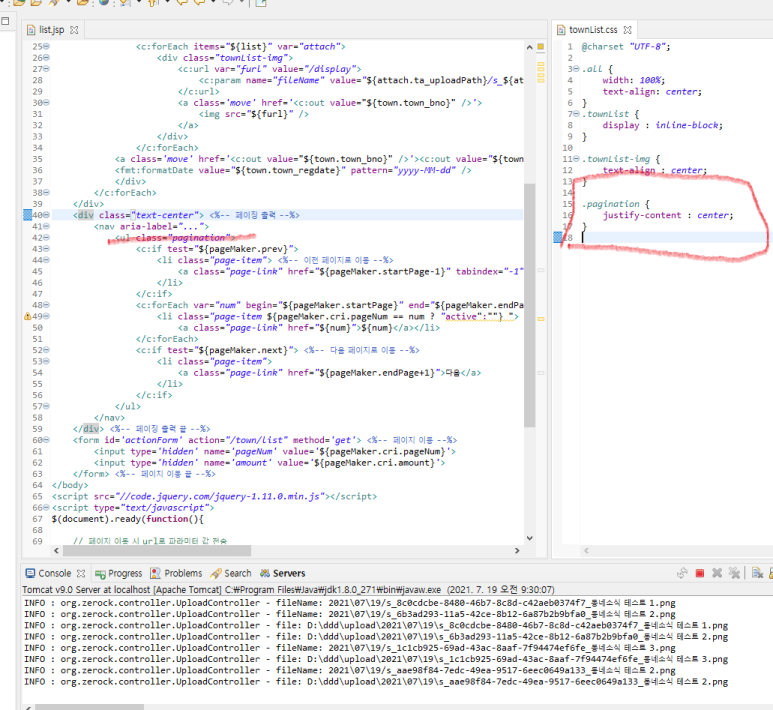This screenshot has width=773, height=710.
Task: Click the first INFO UploadController console line
Action: 350,603
